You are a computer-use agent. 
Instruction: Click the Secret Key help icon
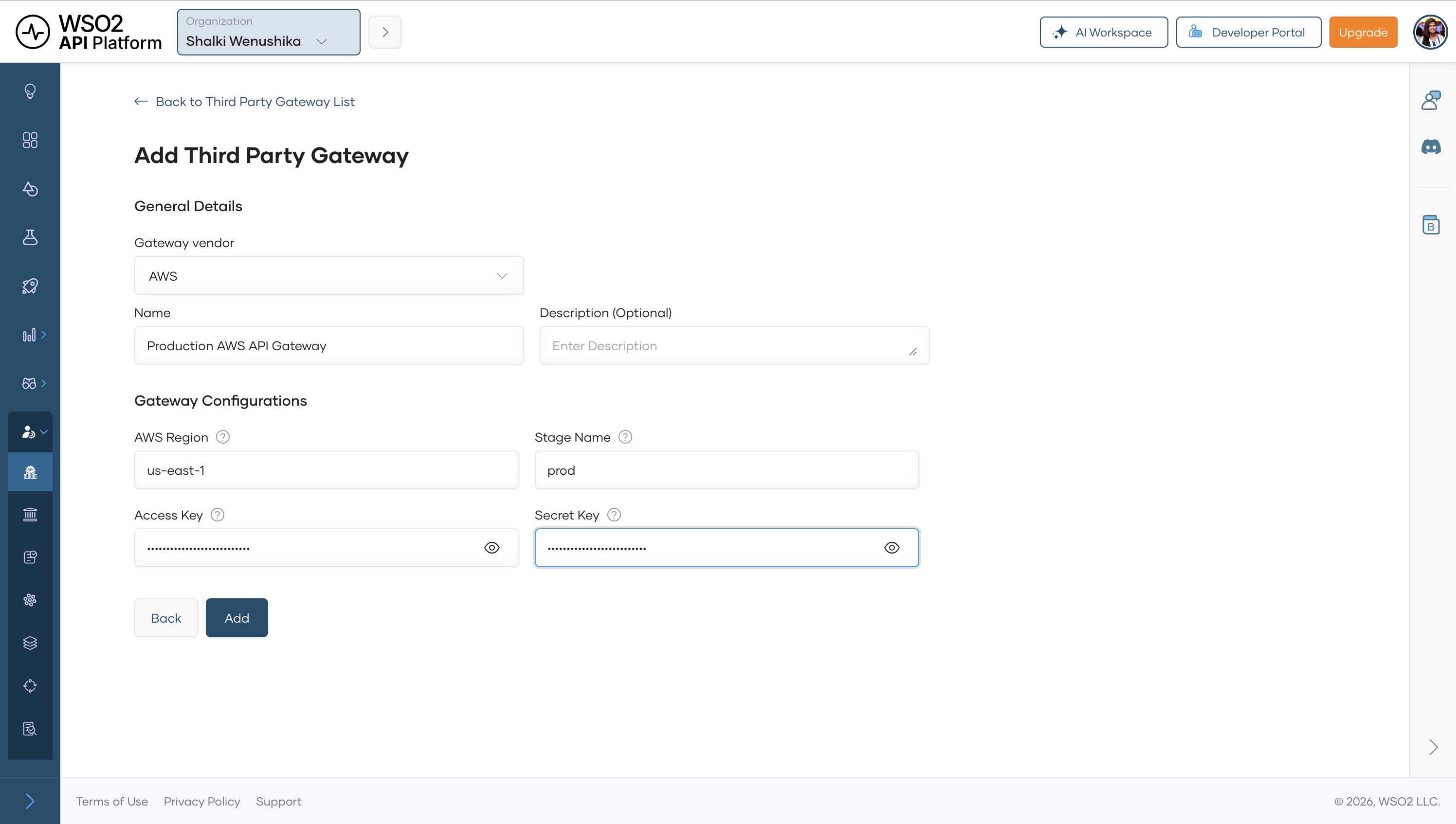pyautogui.click(x=614, y=515)
